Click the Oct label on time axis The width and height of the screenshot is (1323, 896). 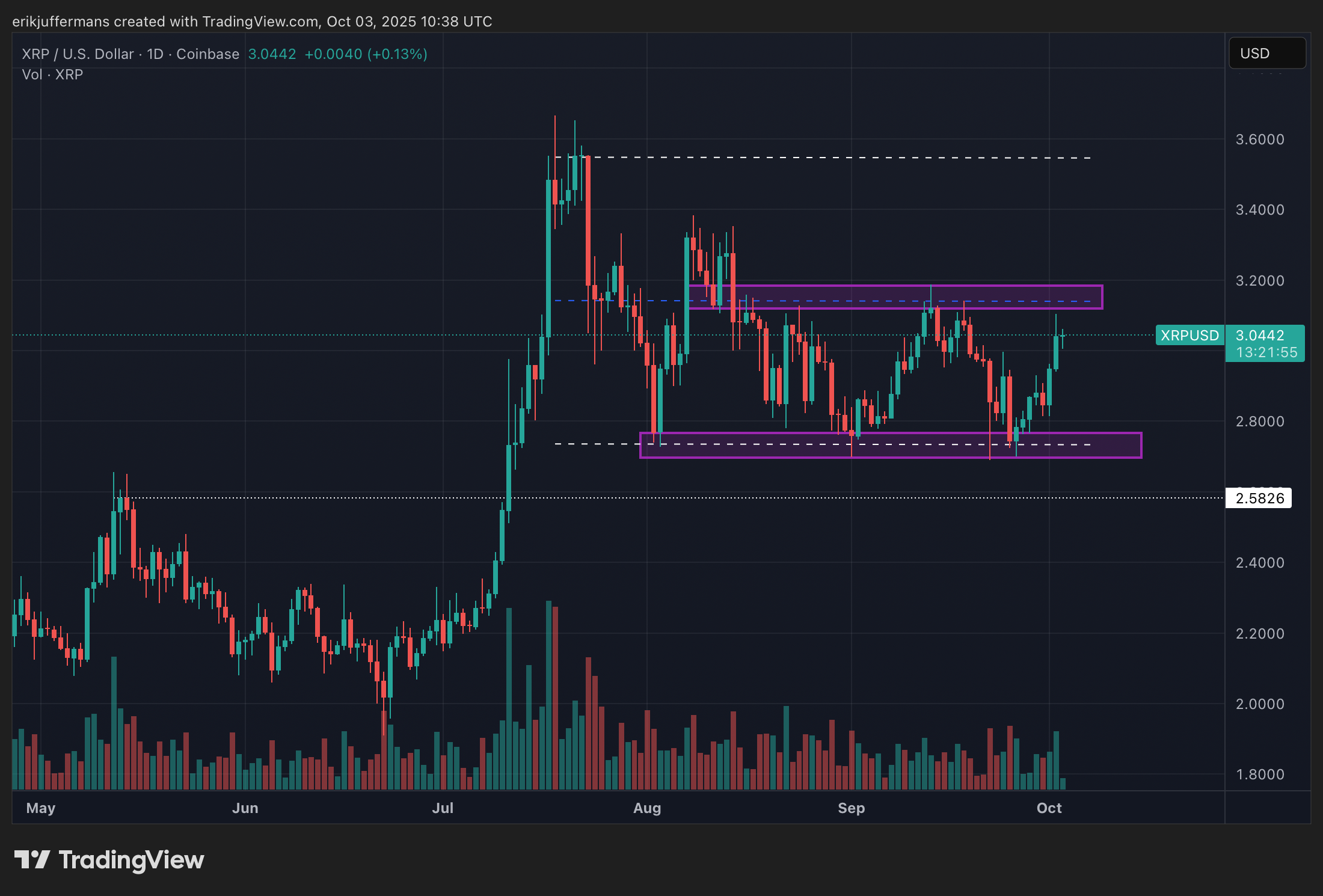click(x=1049, y=808)
